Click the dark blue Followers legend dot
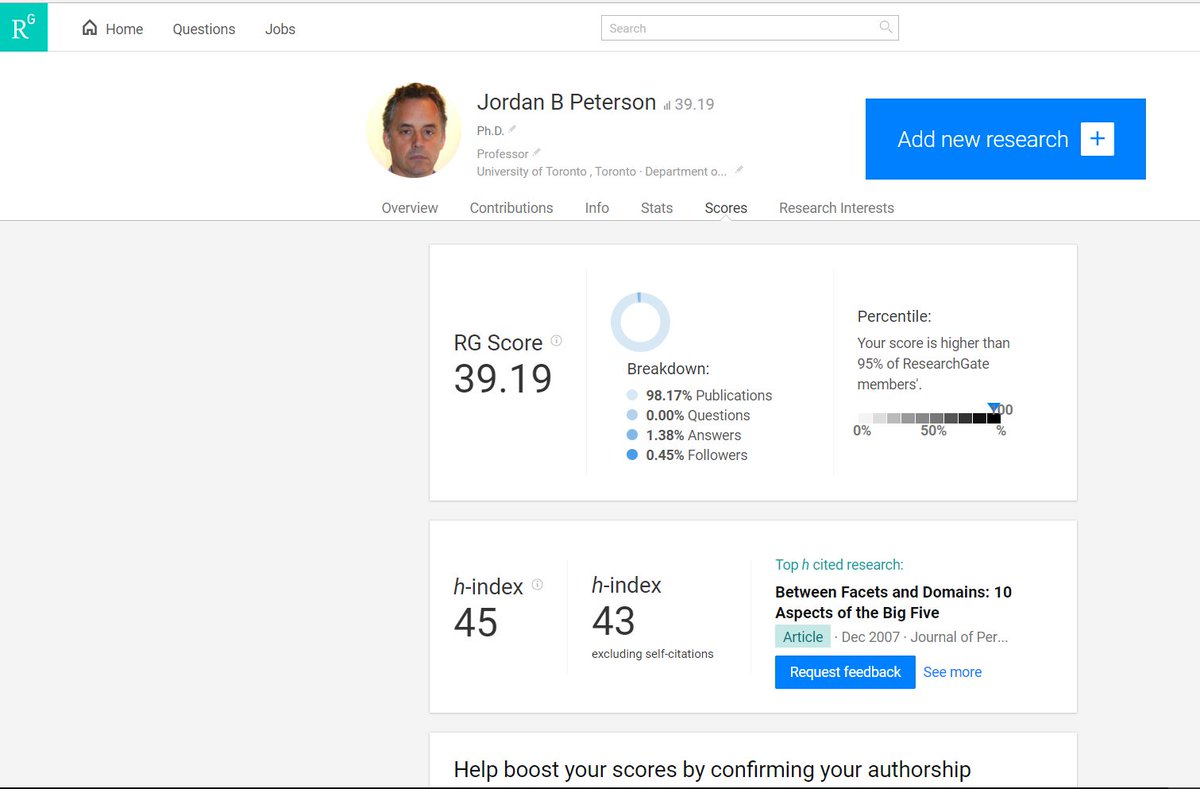The width and height of the screenshot is (1200, 789). 632,455
